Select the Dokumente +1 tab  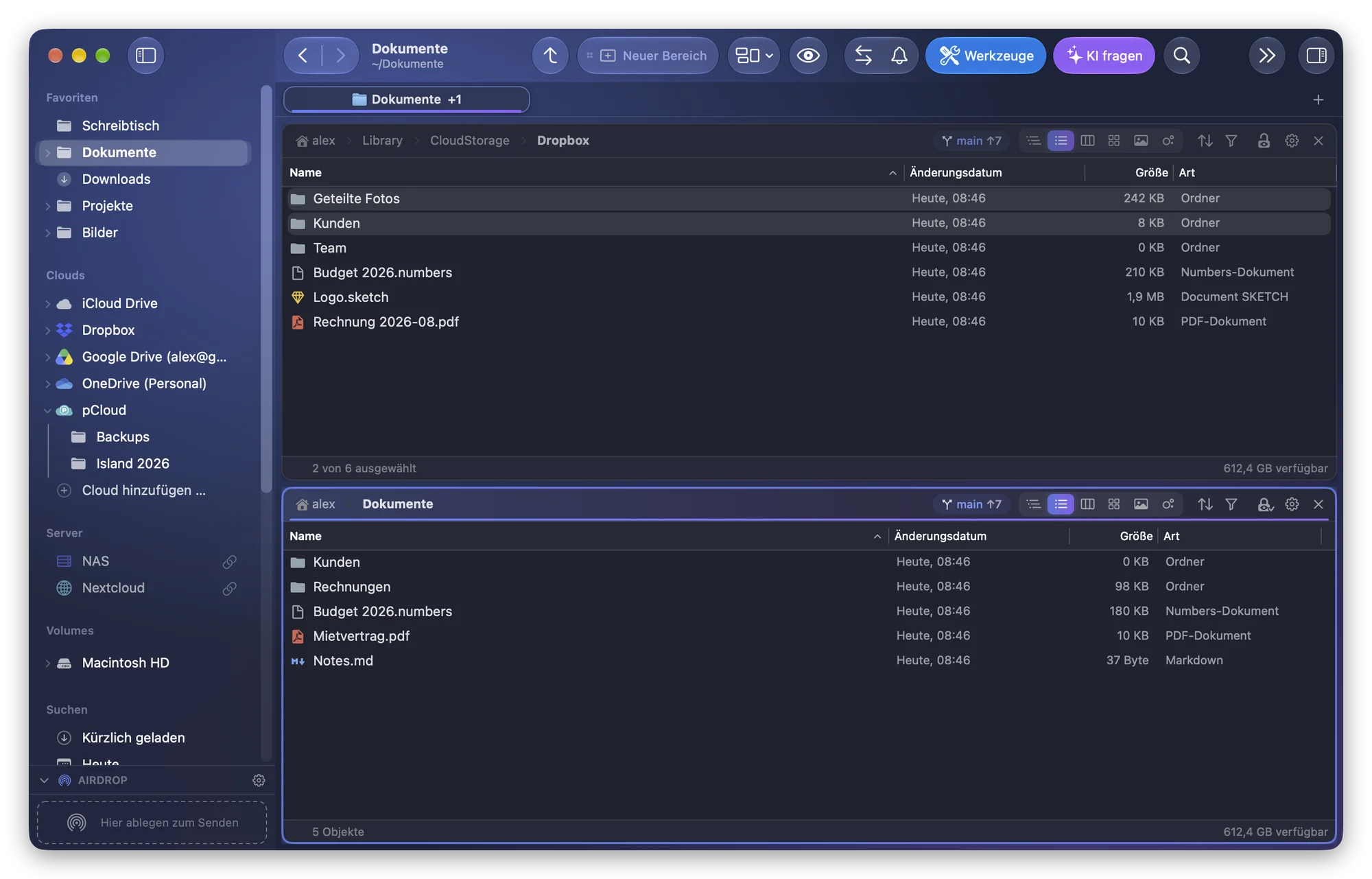pyautogui.click(x=406, y=99)
